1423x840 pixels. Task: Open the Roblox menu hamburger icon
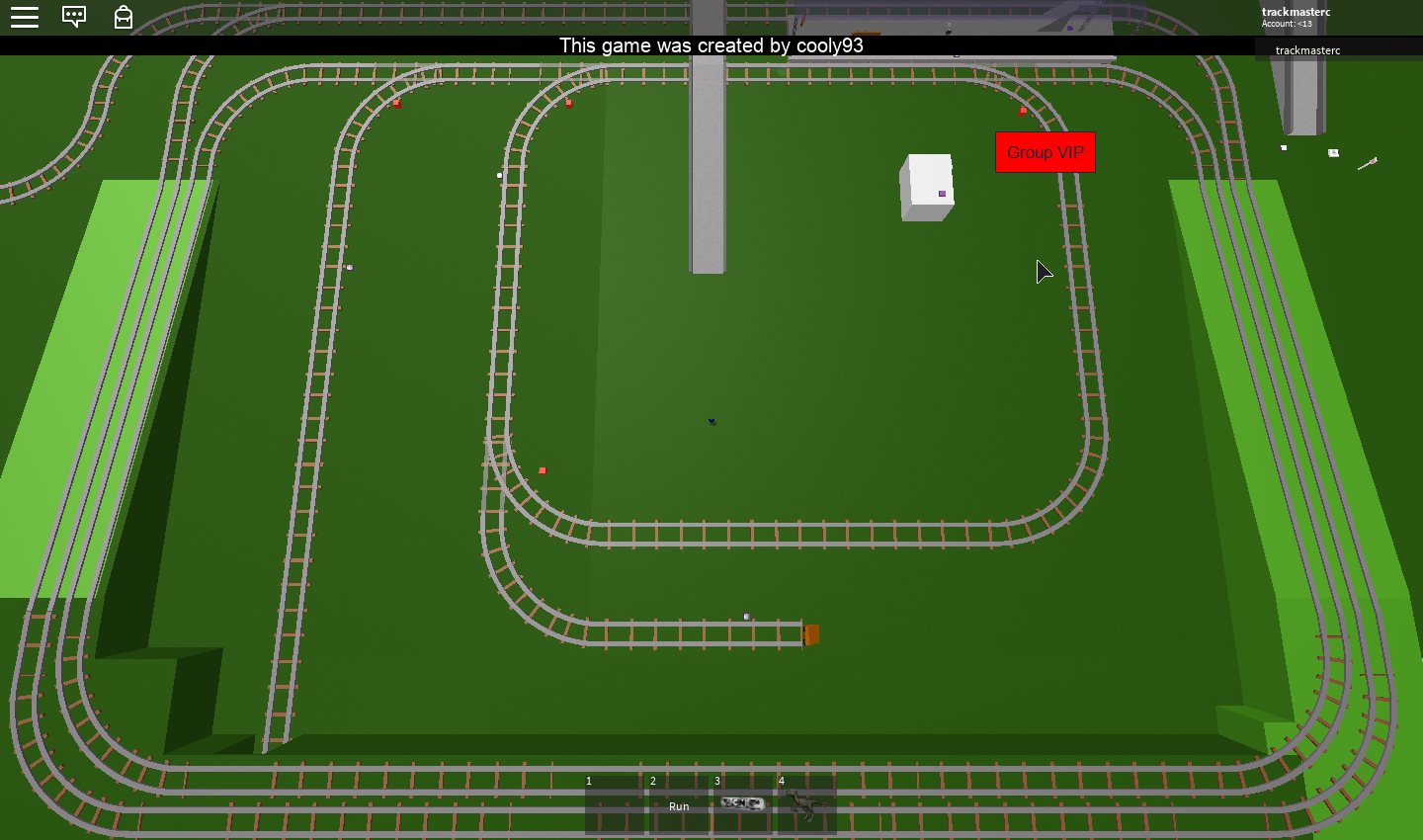click(x=25, y=17)
